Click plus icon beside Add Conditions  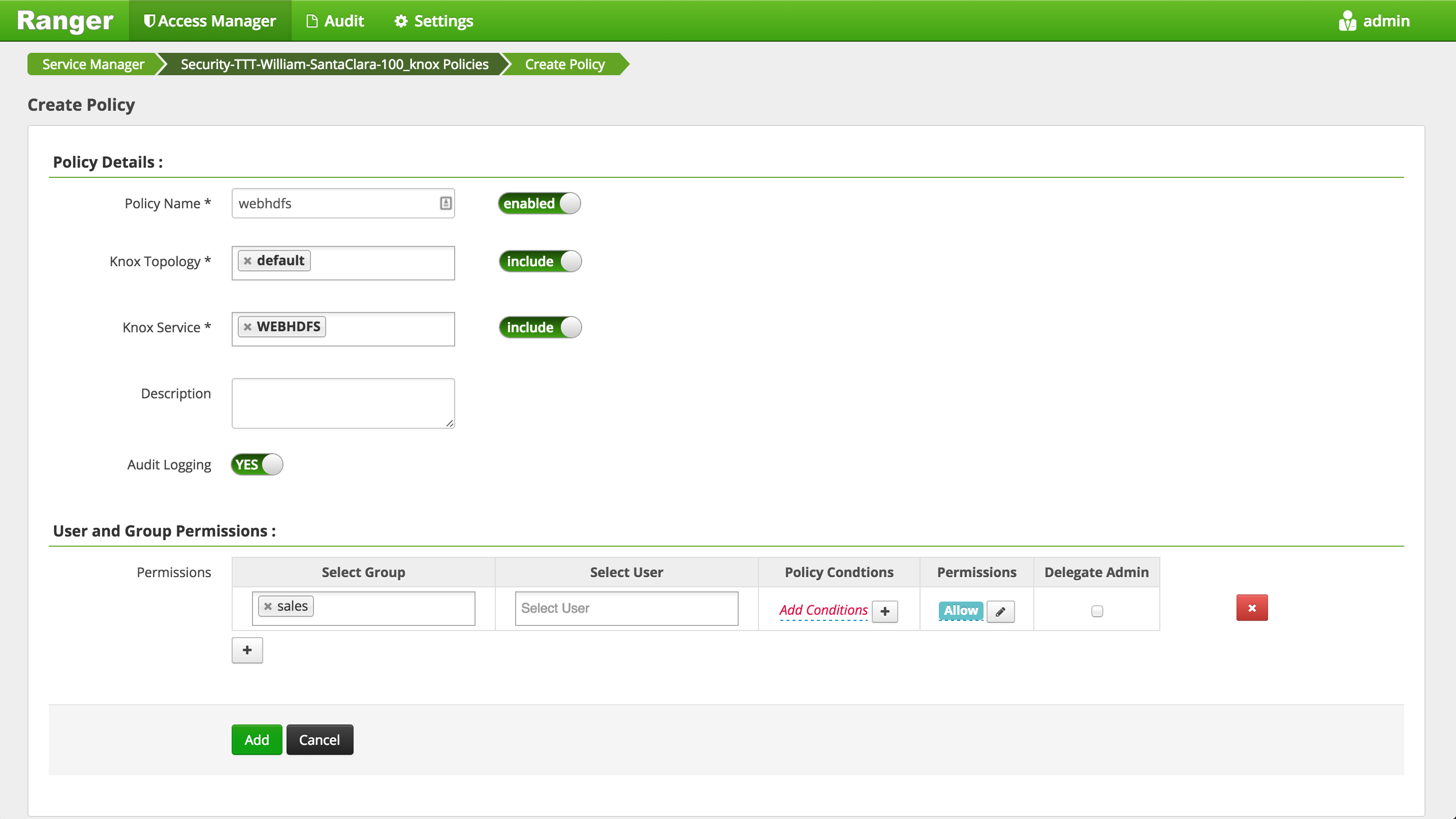884,611
